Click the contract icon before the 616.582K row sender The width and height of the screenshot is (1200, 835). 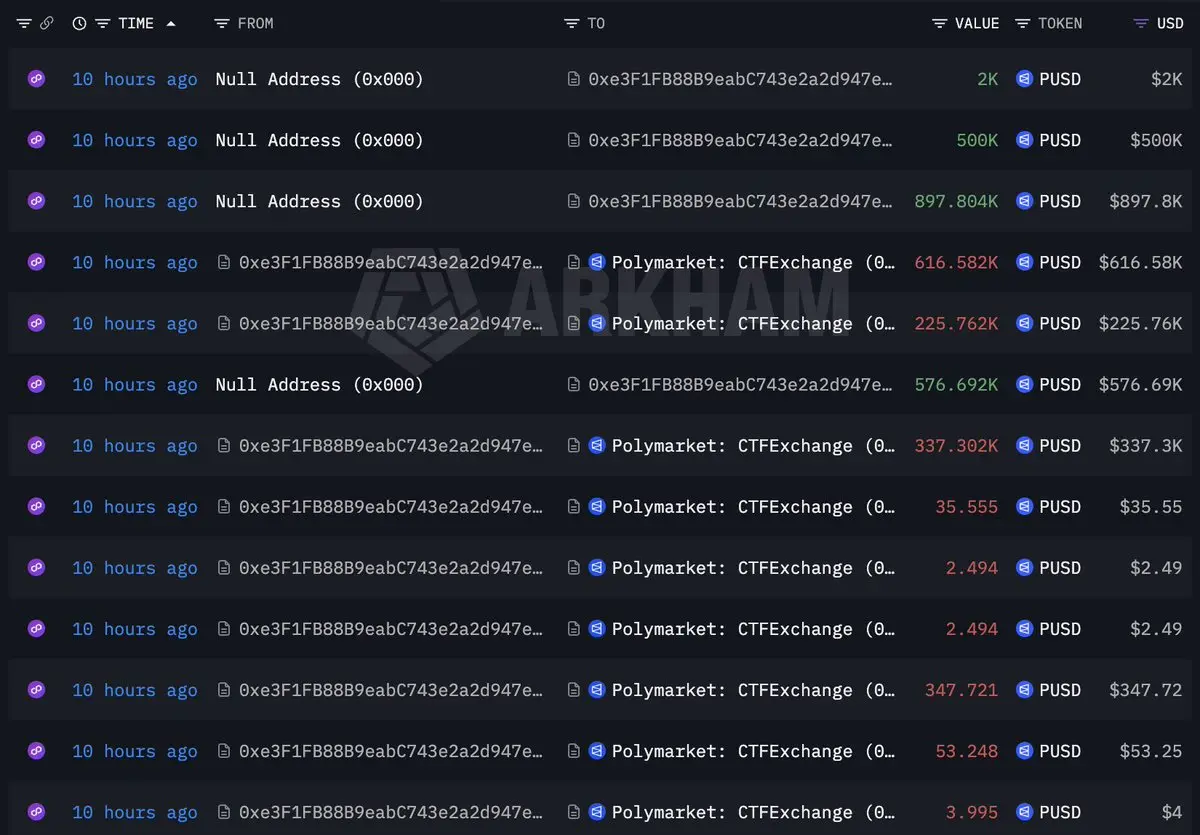coord(224,262)
